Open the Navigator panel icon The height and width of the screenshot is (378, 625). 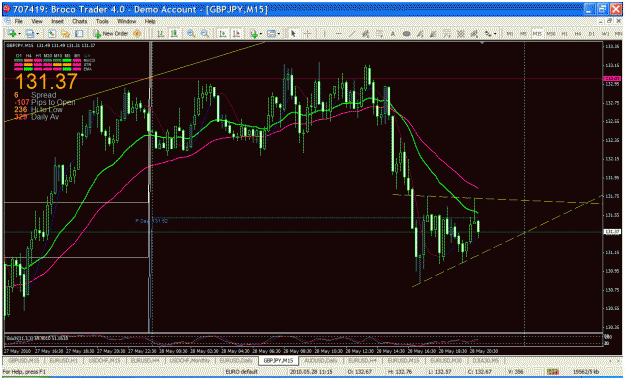[65, 34]
